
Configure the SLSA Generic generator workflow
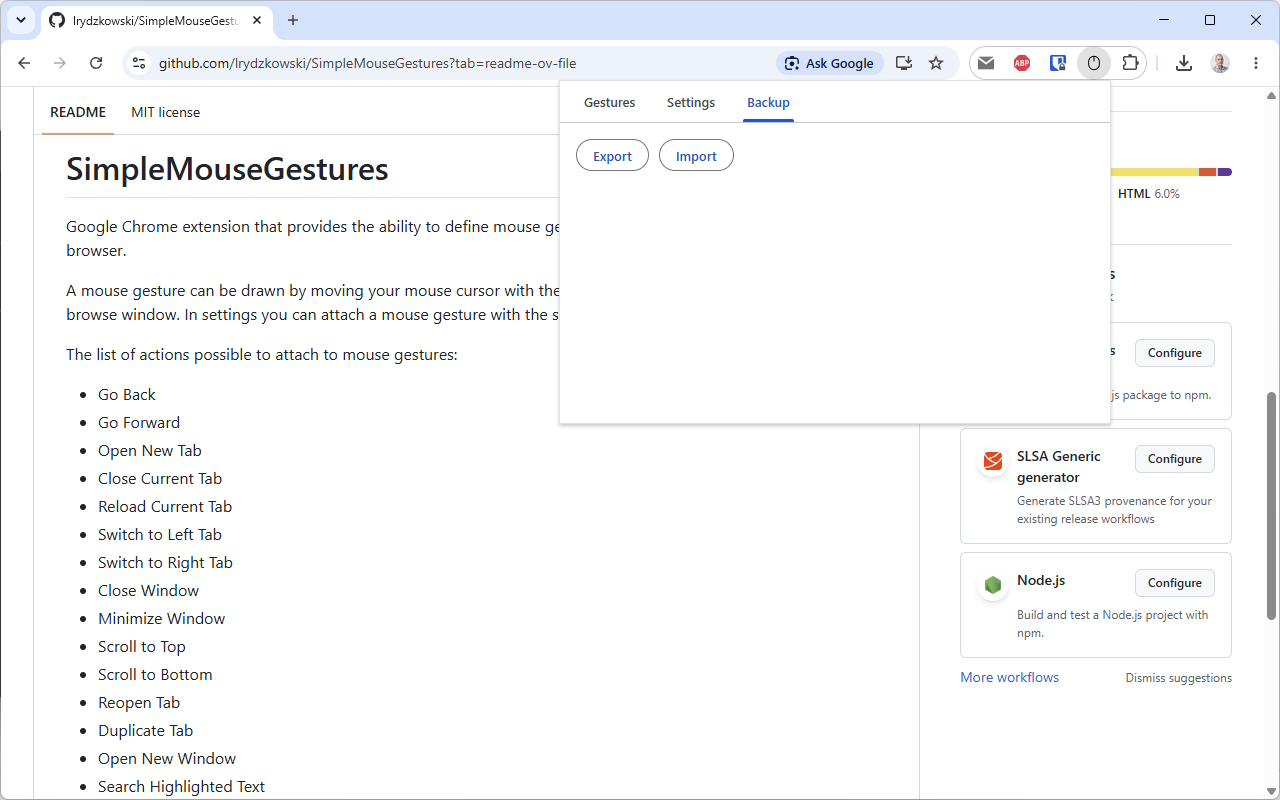click(x=1175, y=459)
